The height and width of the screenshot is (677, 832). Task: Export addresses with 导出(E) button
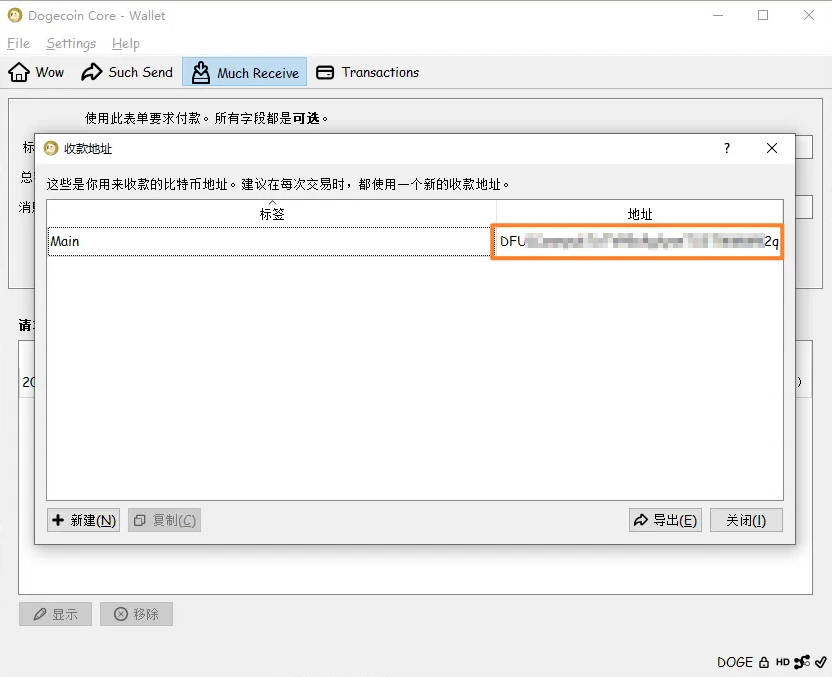coord(665,520)
